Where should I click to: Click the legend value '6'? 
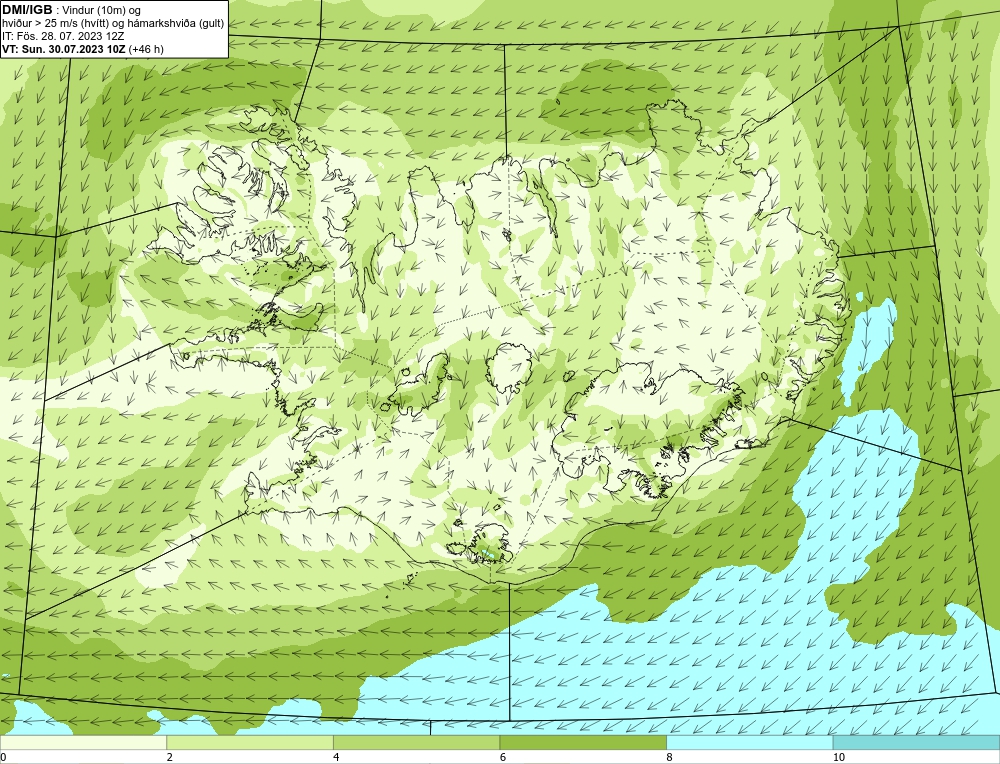point(503,757)
